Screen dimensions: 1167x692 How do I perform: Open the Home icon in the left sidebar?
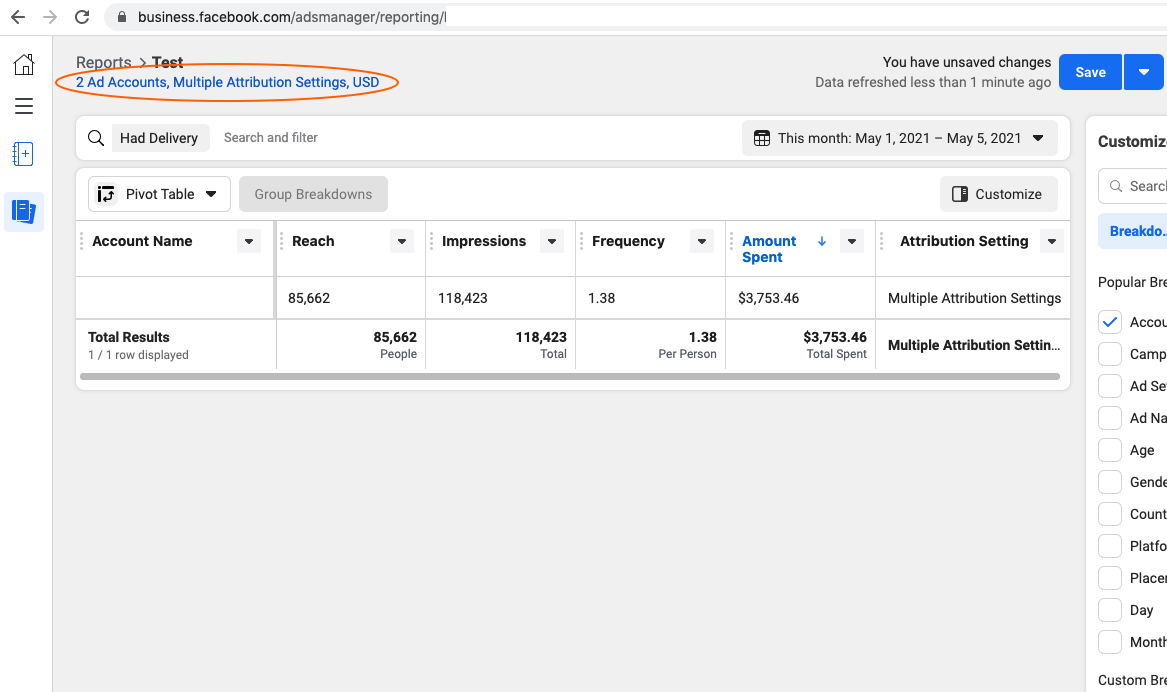23,63
